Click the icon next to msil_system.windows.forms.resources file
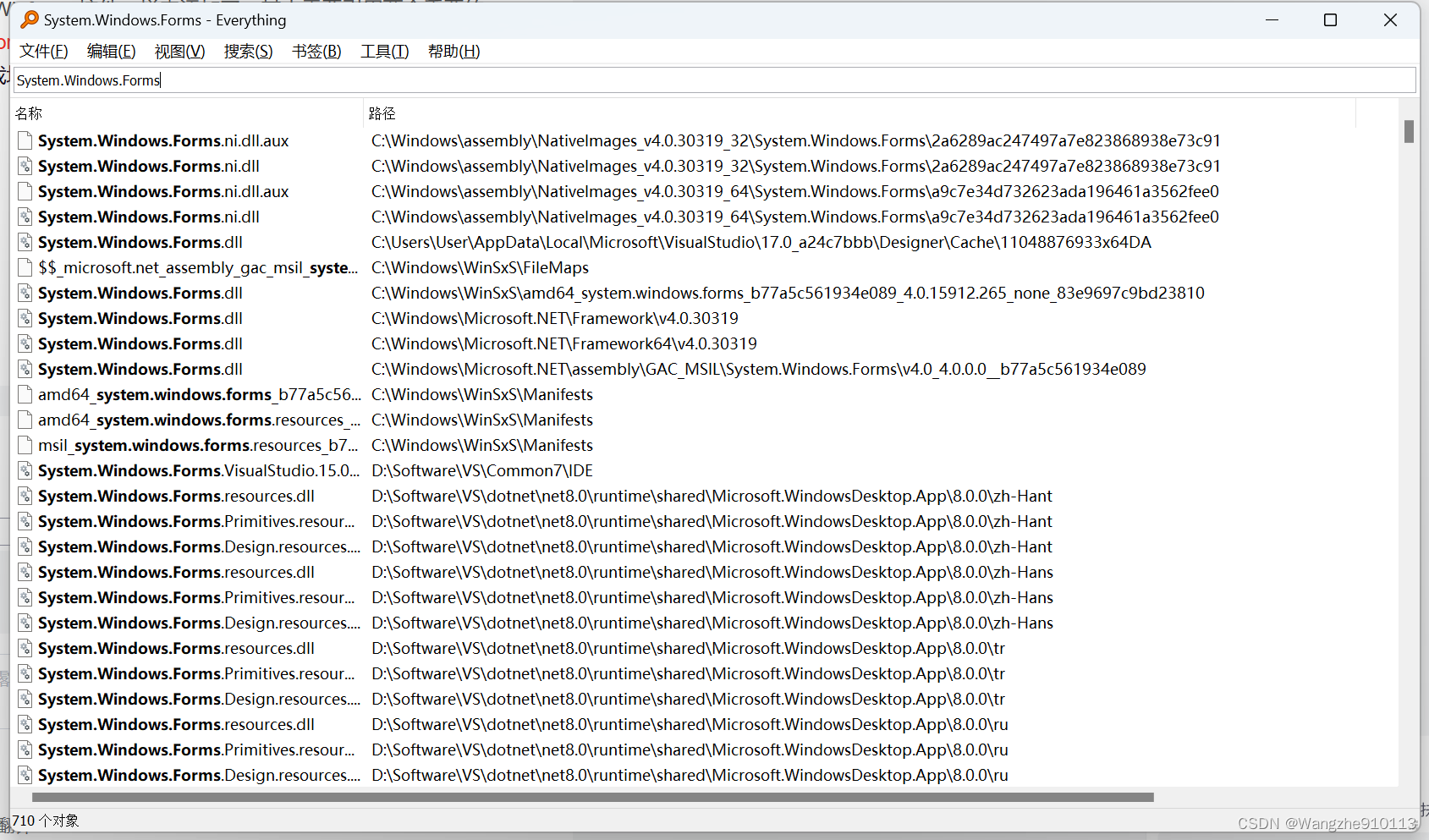The height and width of the screenshot is (840, 1429). pyautogui.click(x=25, y=445)
